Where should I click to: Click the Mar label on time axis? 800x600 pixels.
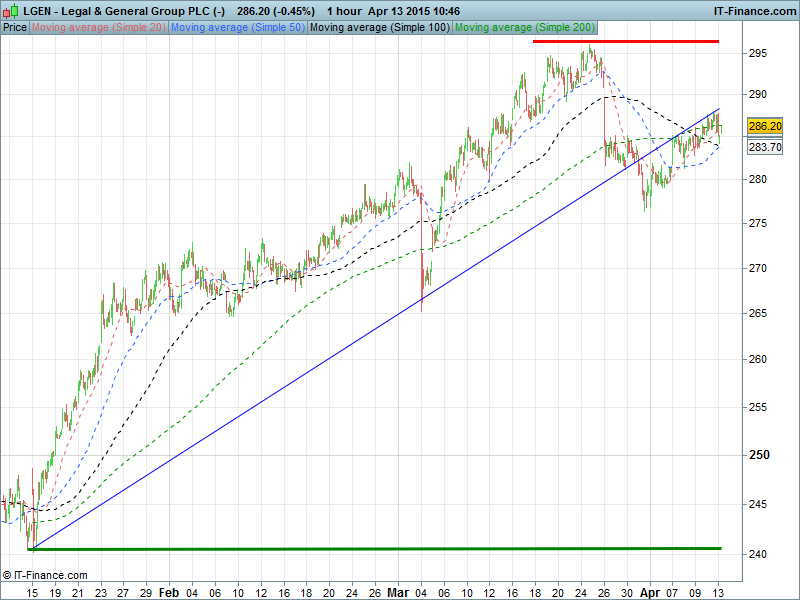click(399, 592)
